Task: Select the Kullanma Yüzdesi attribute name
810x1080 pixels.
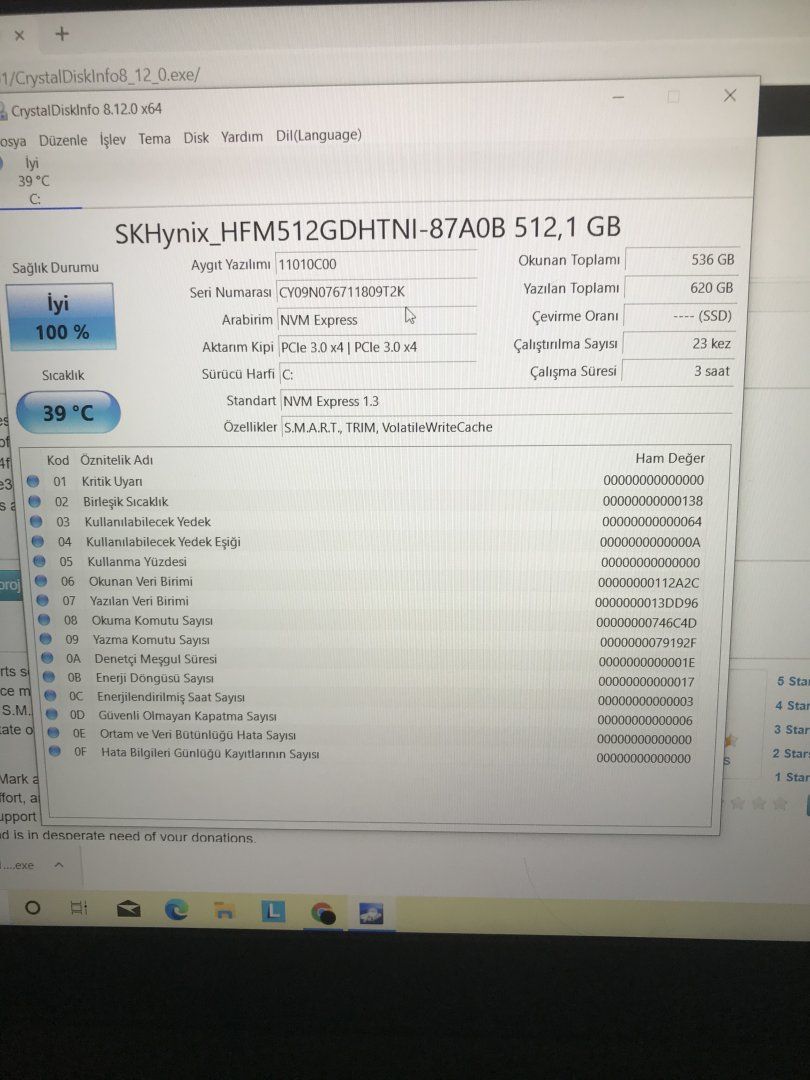Action: pos(136,561)
